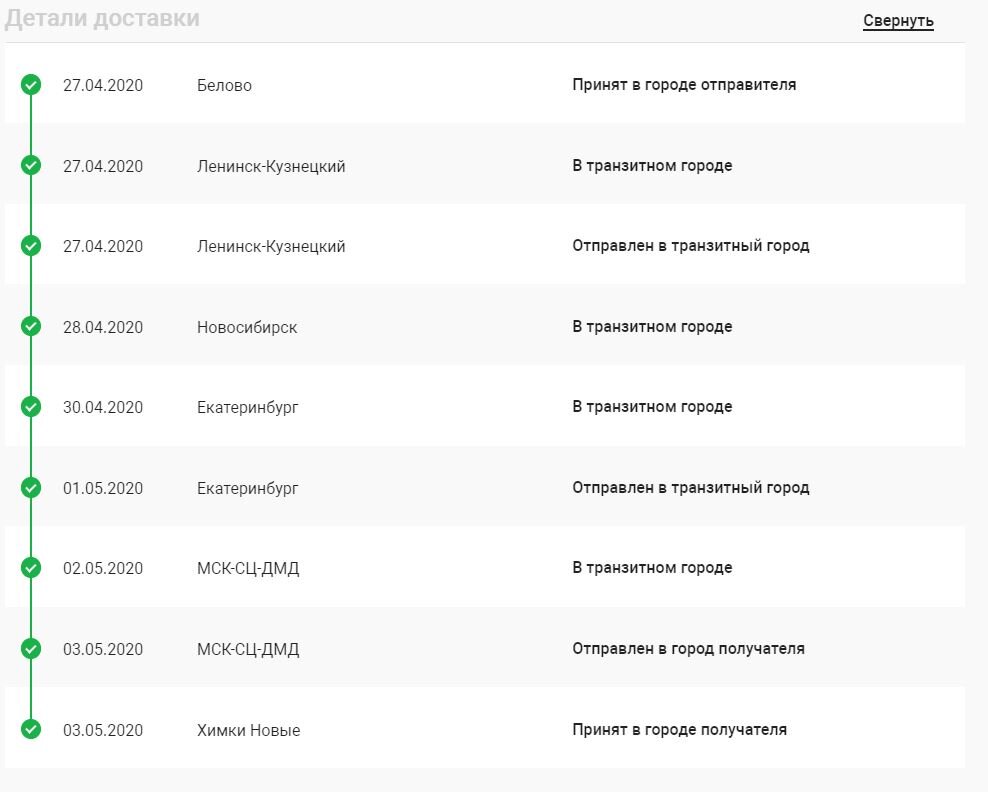Click the checkmark beside Екатеринбург departure entry
This screenshot has width=988, height=792.
31,488
